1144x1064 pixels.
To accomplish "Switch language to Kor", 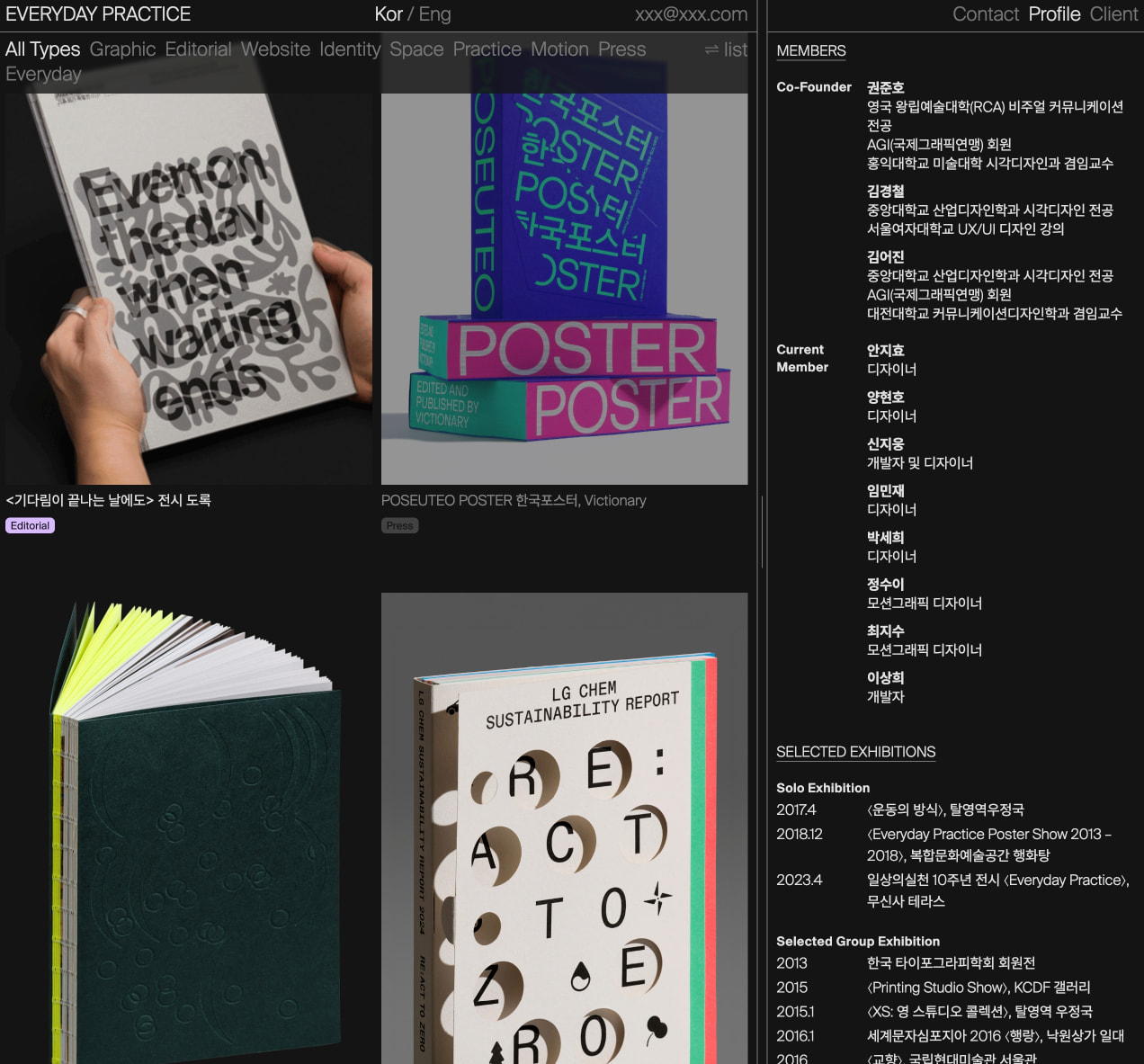I will pyautogui.click(x=389, y=14).
